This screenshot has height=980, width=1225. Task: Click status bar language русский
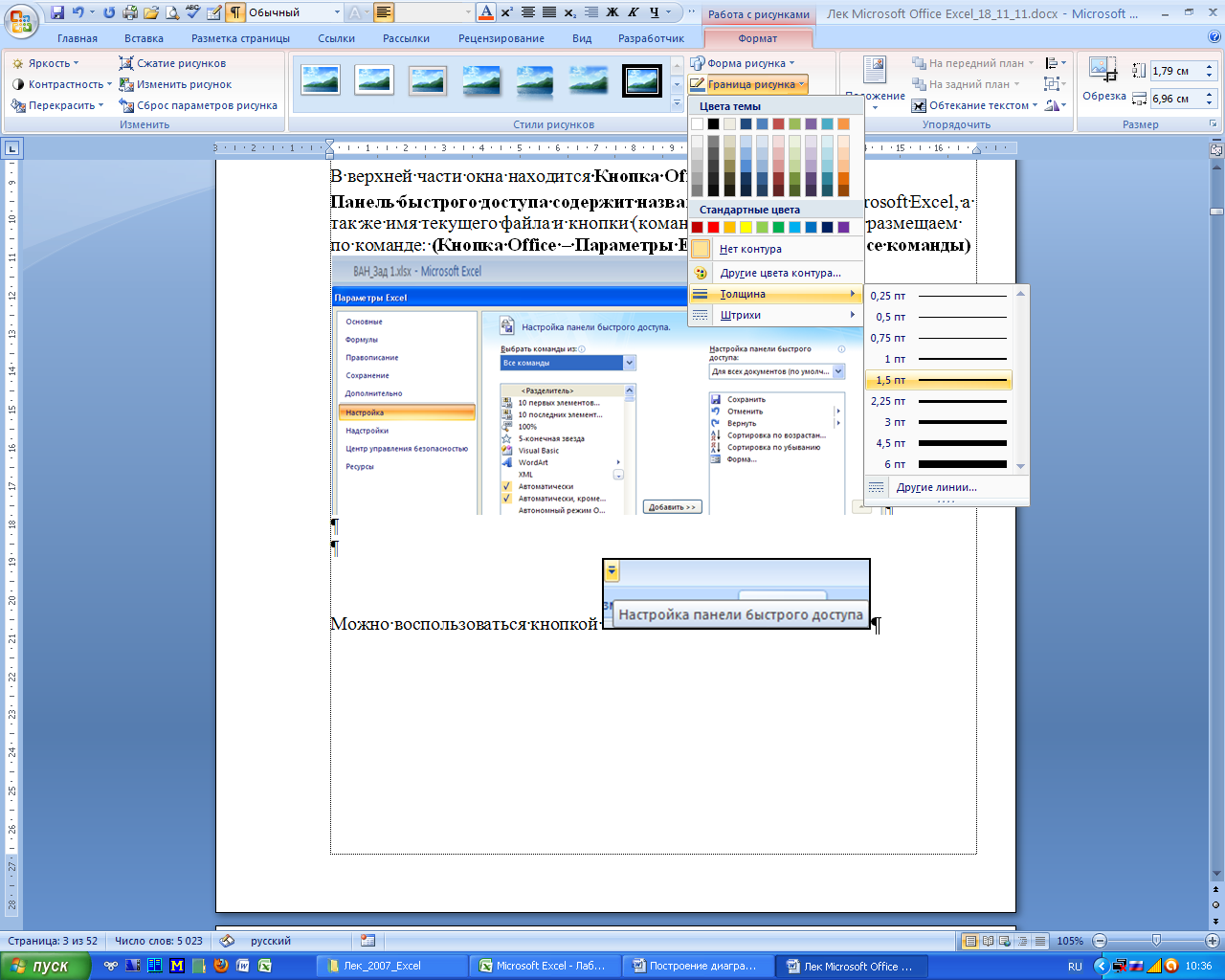point(271,941)
